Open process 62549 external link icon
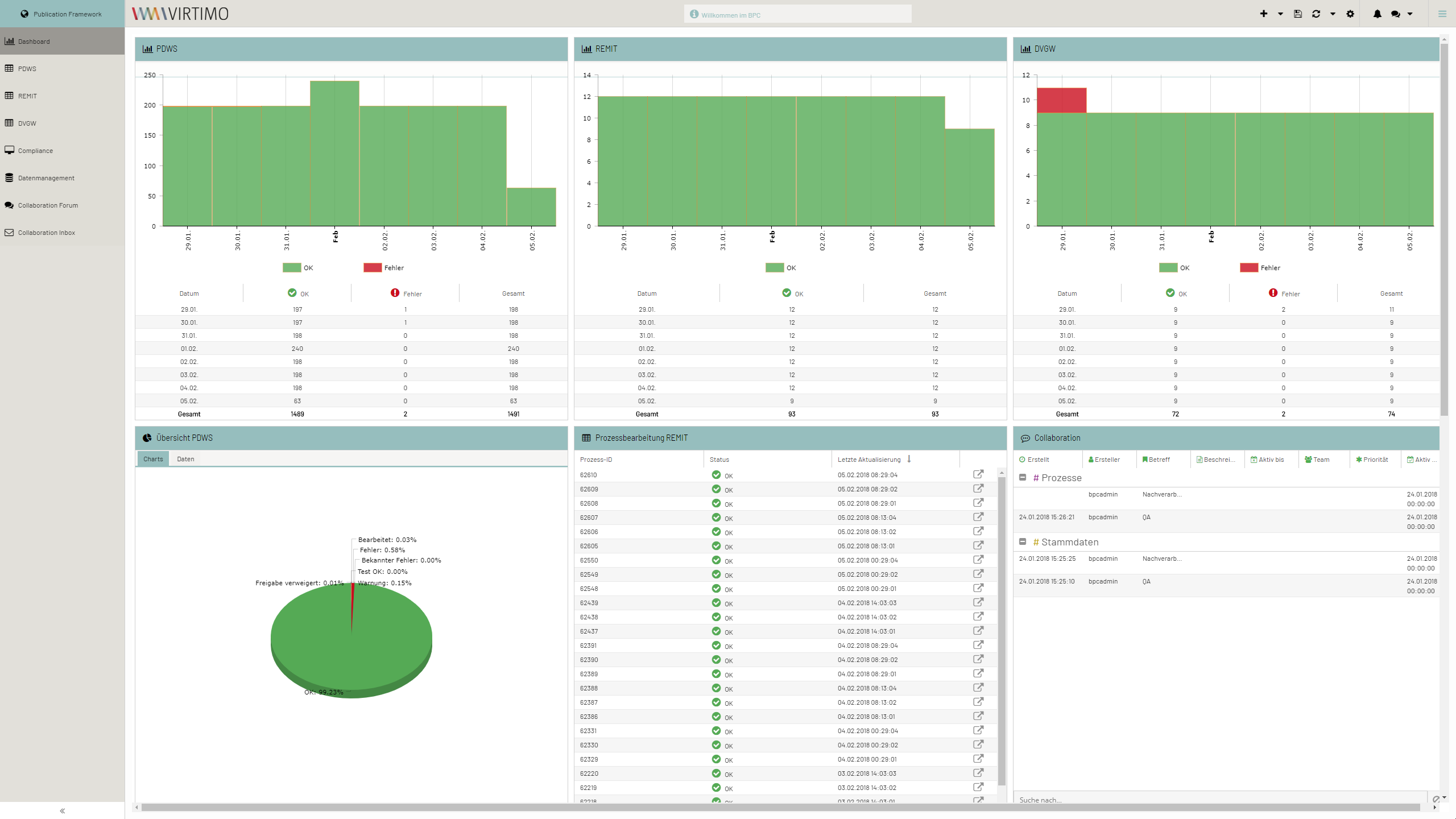 click(978, 574)
